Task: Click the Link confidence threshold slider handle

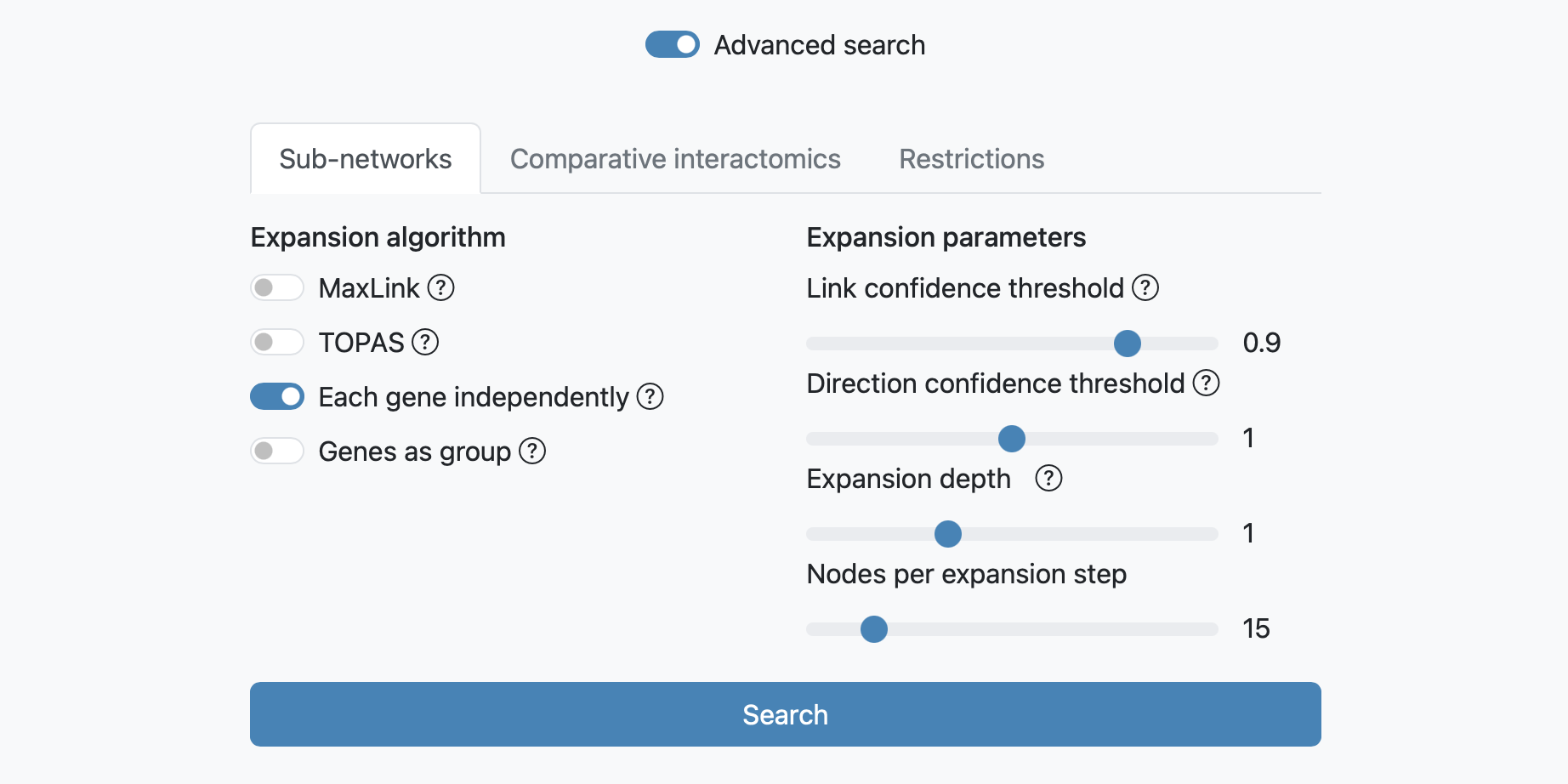Action: 1128,344
